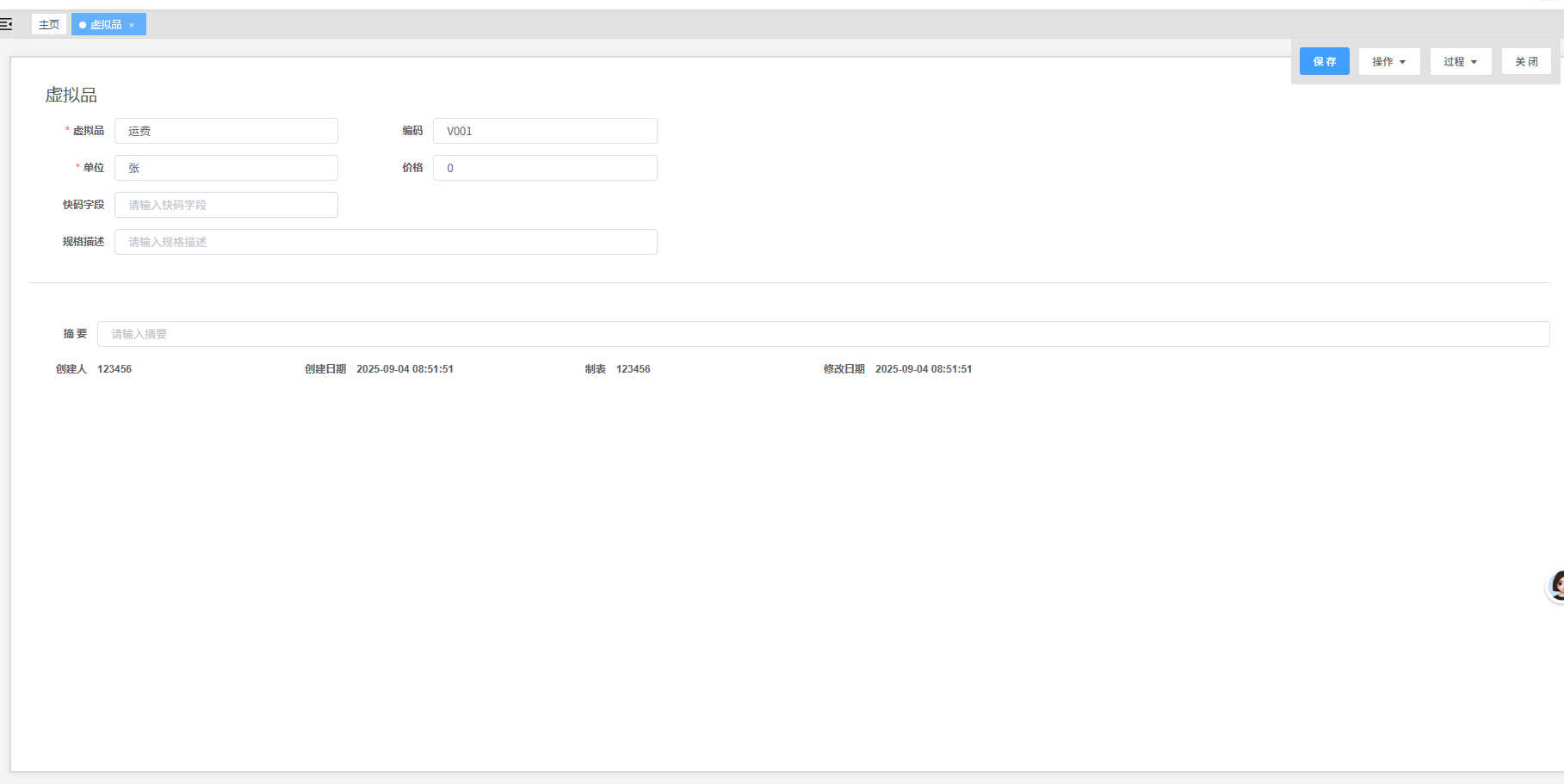Click the 虚拟品 form heading

coord(71,95)
